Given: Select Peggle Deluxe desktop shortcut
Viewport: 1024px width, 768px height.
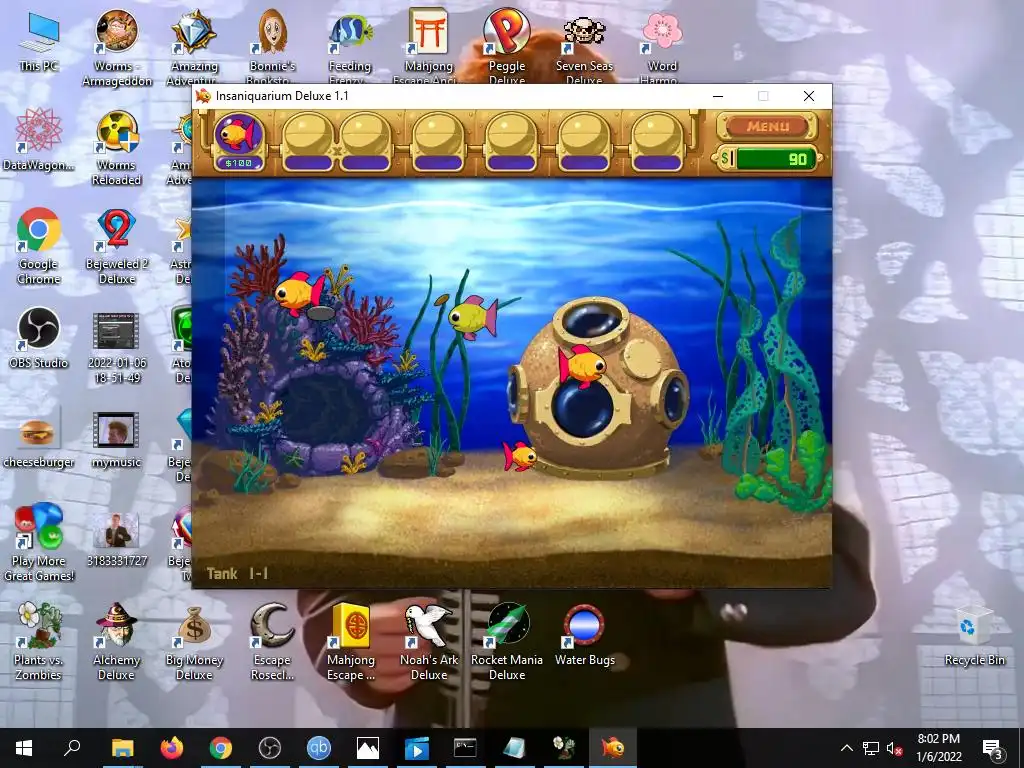Looking at the screenshot, I should [507, 48].
